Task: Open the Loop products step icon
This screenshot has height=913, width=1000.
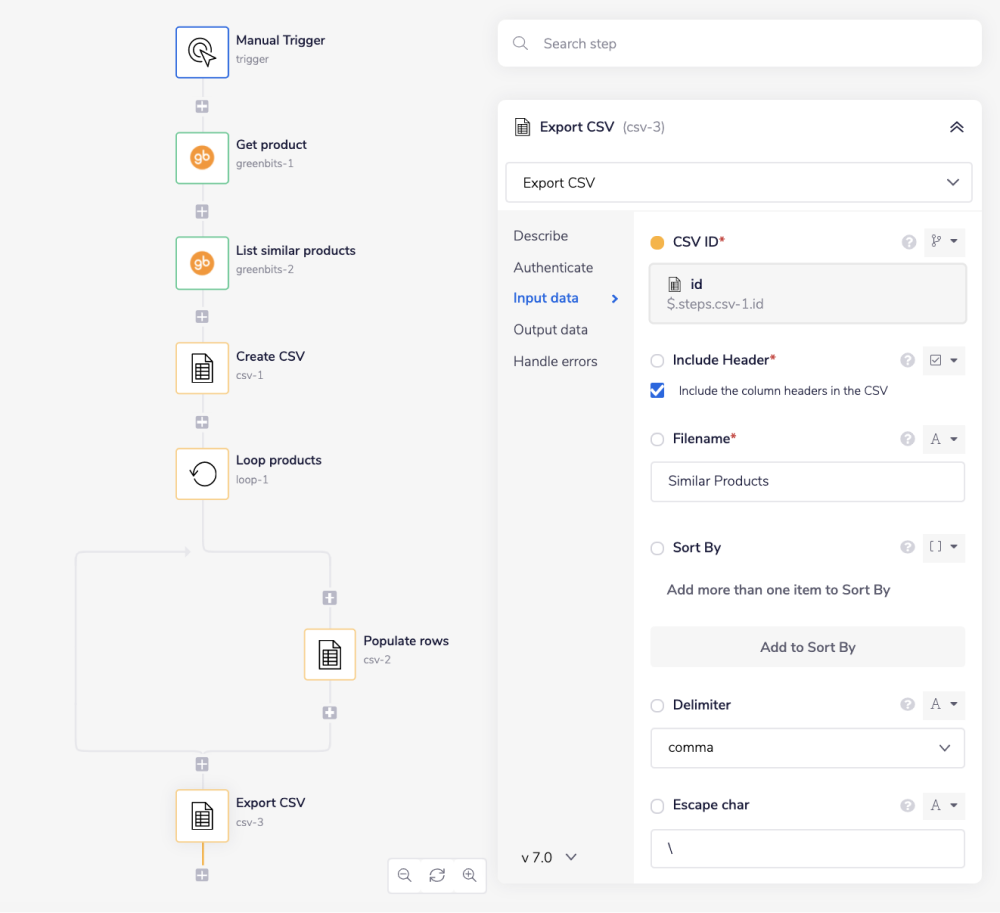Action: tap(202, 473)
